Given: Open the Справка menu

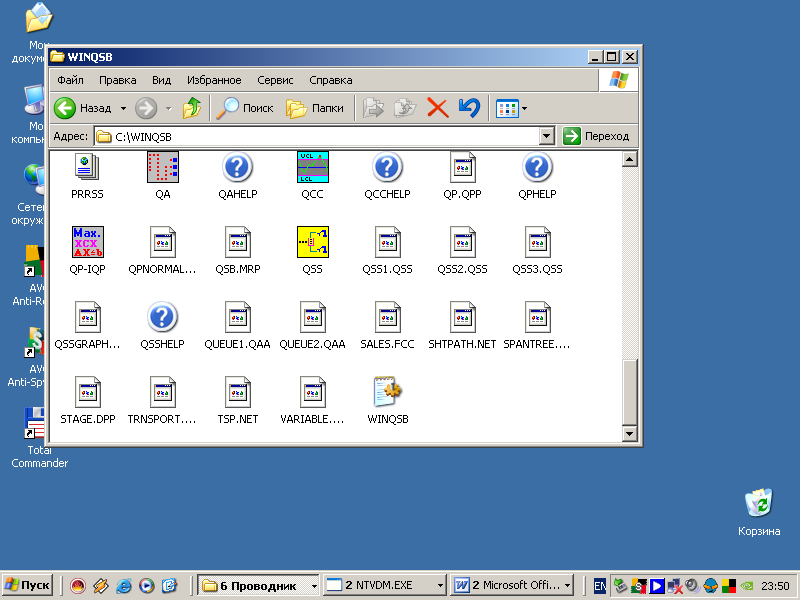Looking at the screenshot, I should coord(331,80).
